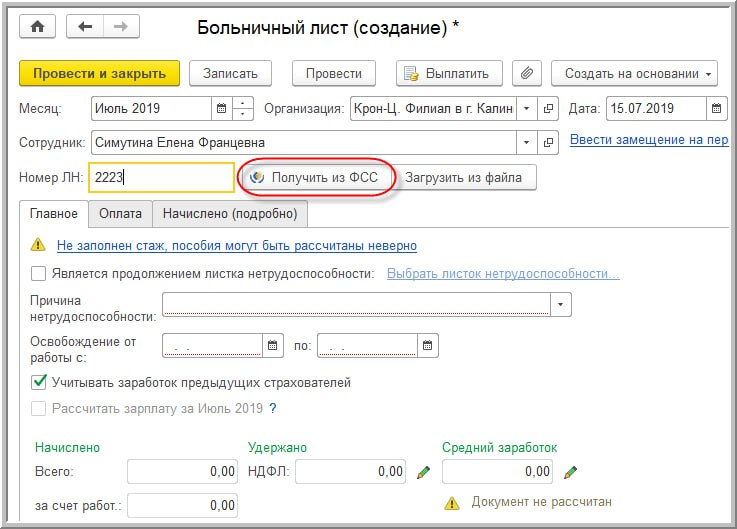Click the Средний заработок amount field
Screen dimensions: 737x529
point(497,472)
